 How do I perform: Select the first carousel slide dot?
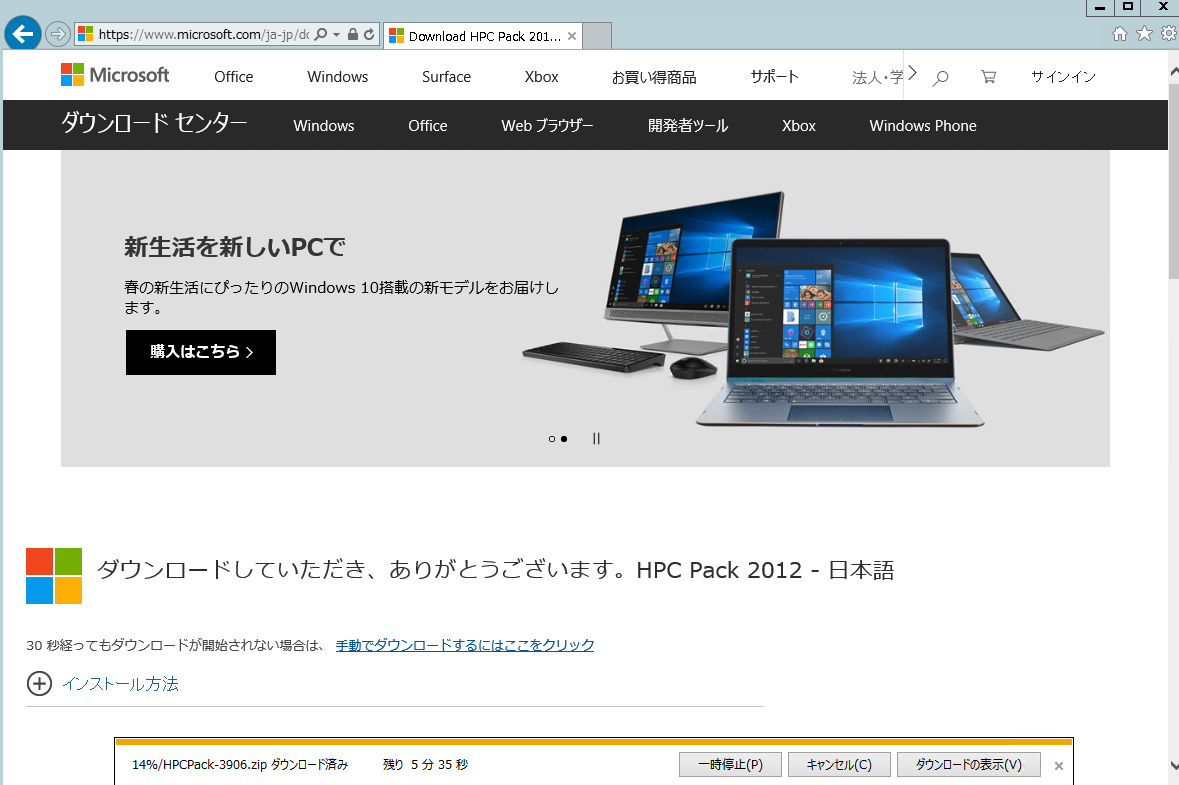pos(551,438)
